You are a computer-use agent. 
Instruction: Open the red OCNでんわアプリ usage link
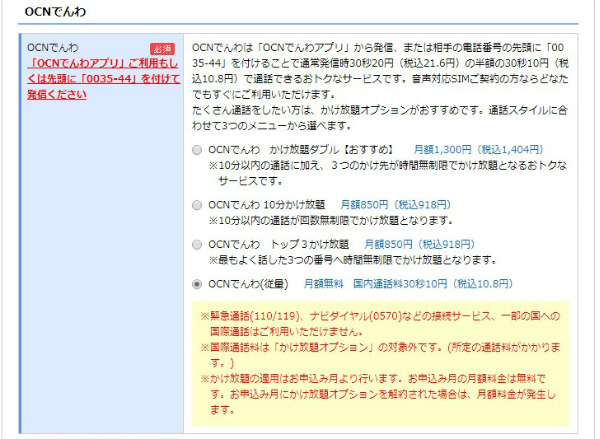(x=103, y=78)
